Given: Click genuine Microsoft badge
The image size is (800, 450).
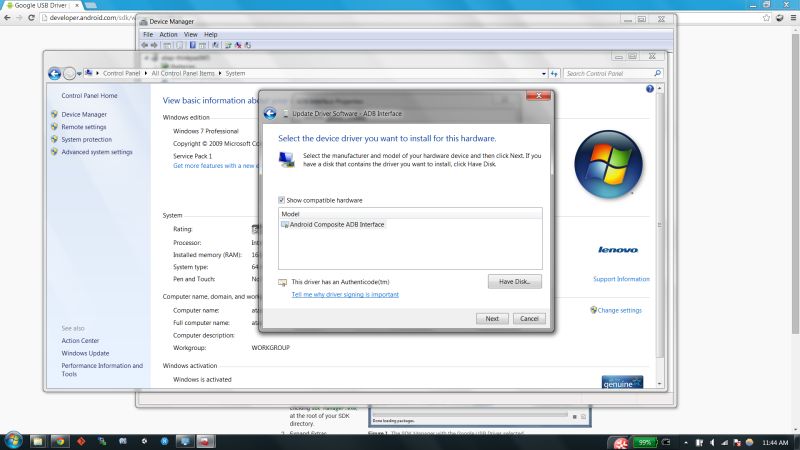Looking at the screenshot, I should coord(622,382).
